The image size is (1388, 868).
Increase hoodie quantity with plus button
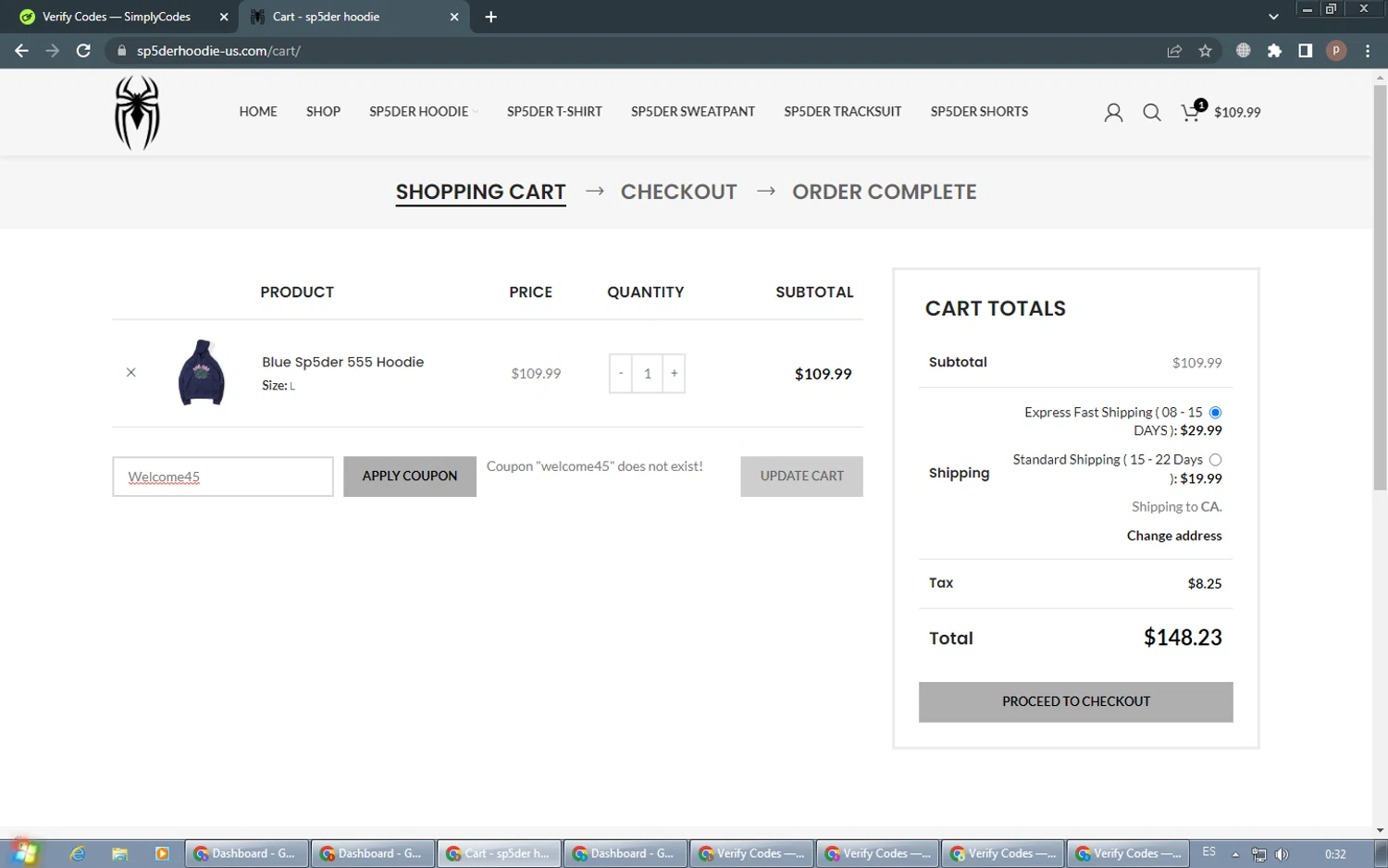click(x=674, y=373)
